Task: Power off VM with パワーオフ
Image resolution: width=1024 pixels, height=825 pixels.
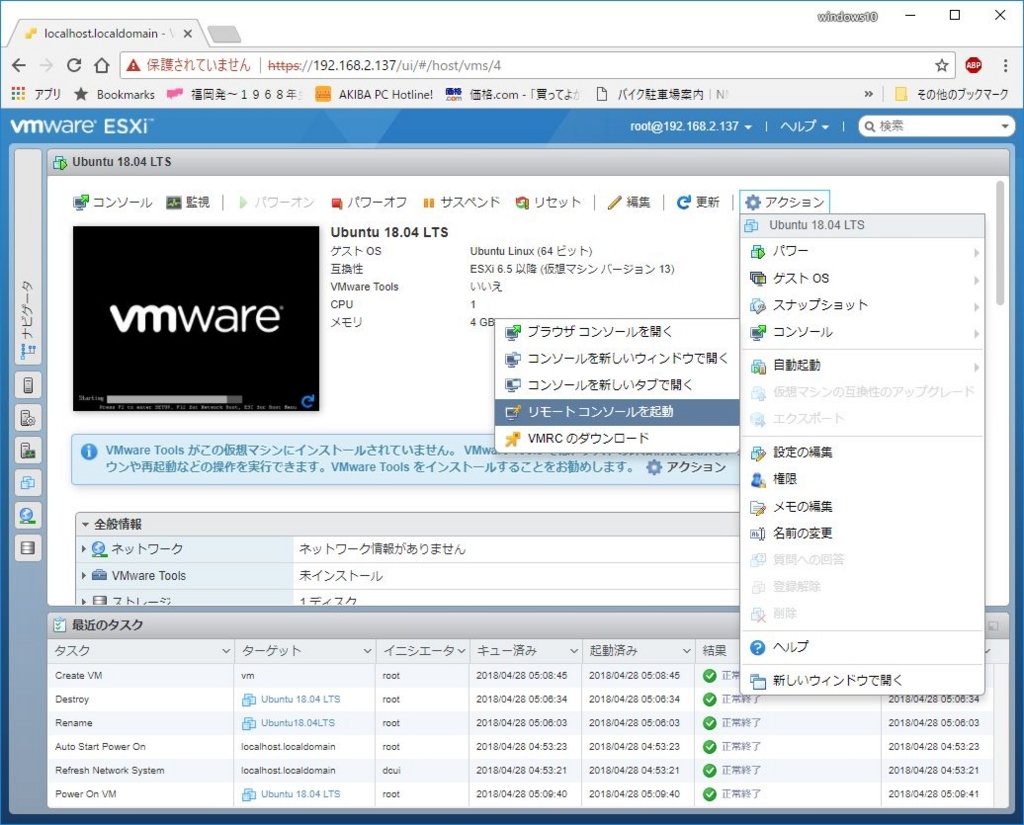Action: click(369, 202)
